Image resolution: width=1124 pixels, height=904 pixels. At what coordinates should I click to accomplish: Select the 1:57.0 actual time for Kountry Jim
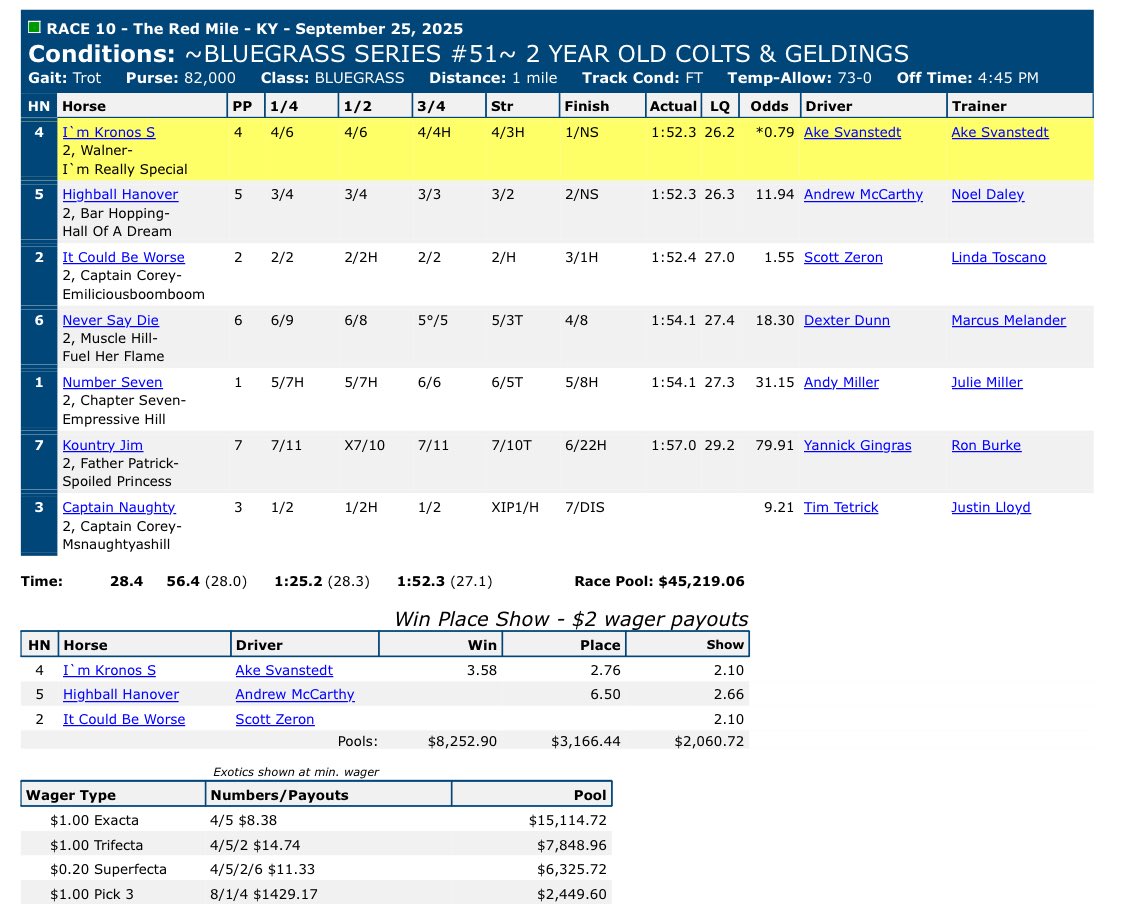click(673, 445)
